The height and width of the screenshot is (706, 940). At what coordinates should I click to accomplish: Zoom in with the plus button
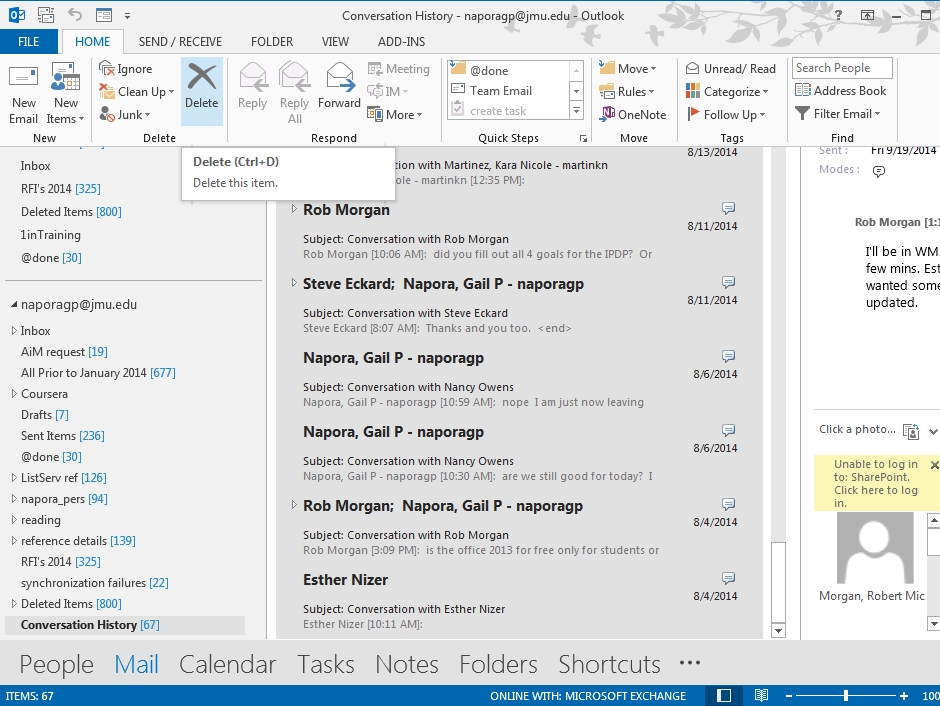[903, 696]
